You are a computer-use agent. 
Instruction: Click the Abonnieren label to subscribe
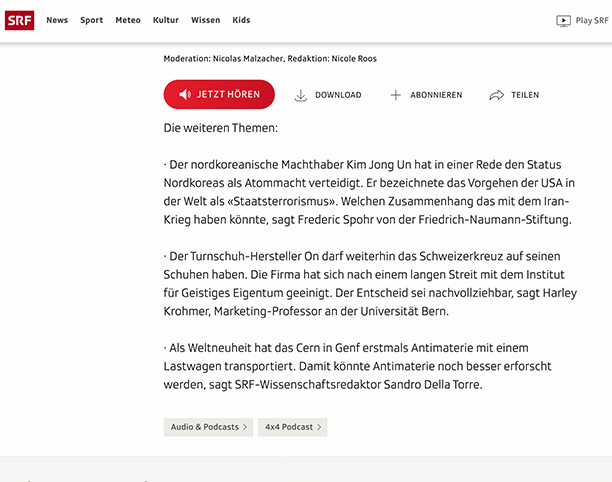[437, 95]
